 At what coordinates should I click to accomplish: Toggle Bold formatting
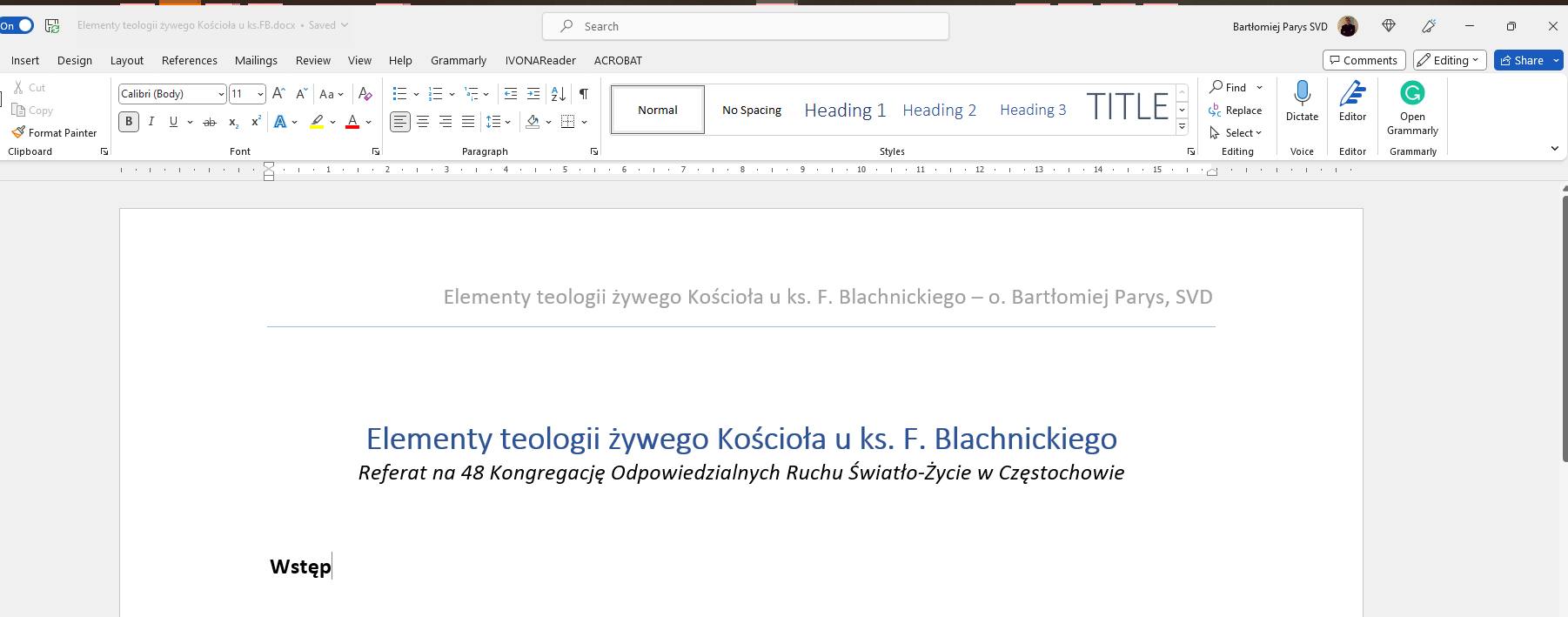(129, 122)
